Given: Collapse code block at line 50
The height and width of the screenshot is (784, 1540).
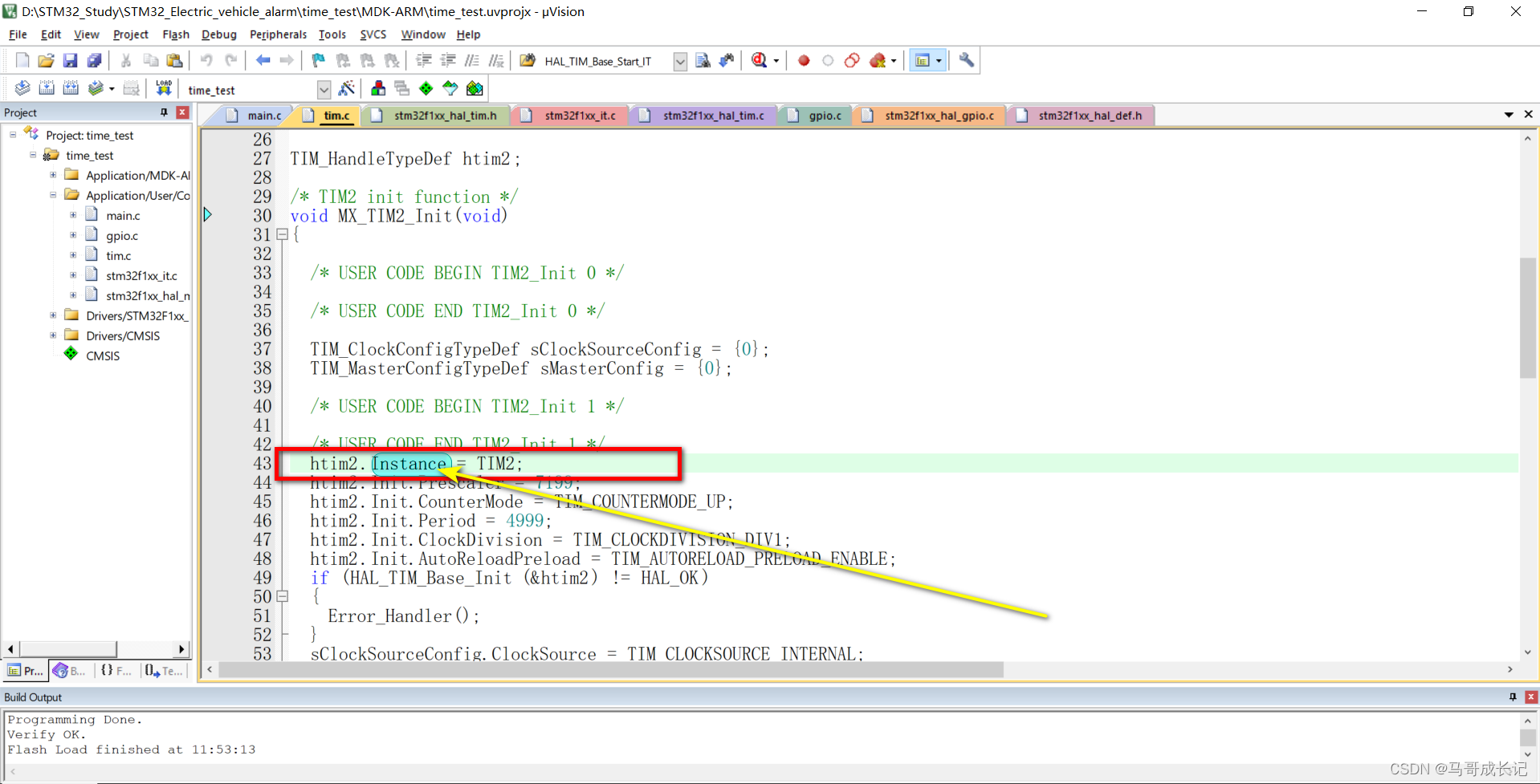Looking at the screenshot, I should click(x=282, y=596).
